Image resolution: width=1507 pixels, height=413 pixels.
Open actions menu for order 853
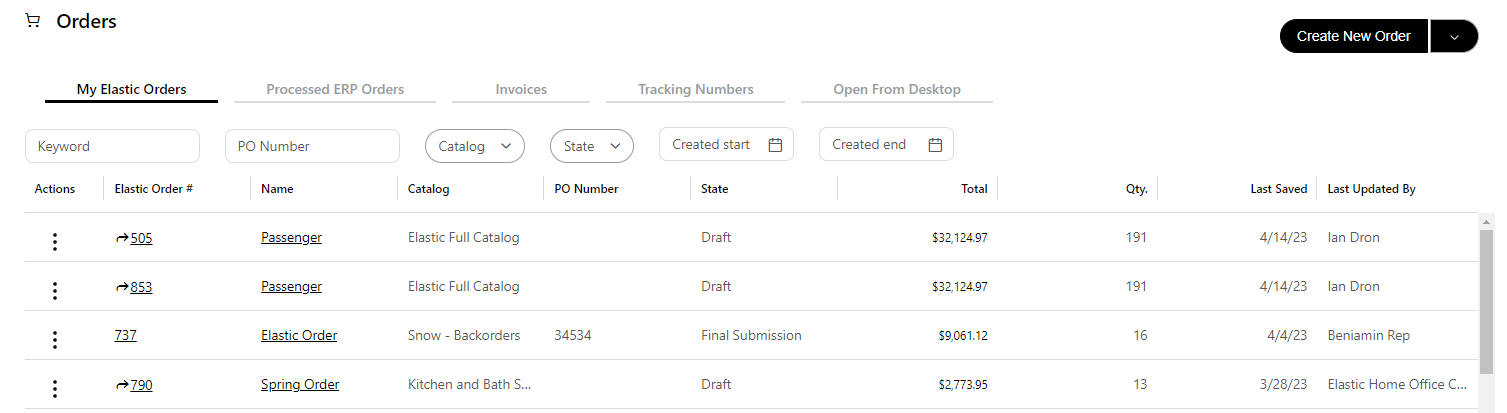55,290
